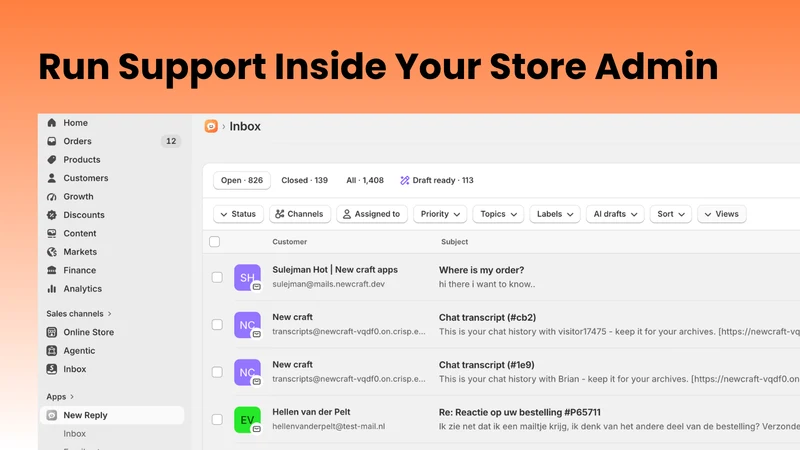Toggle the select-all checkbox in table header
This screenshot has height=450, width=800.
(x=215, y=241)
